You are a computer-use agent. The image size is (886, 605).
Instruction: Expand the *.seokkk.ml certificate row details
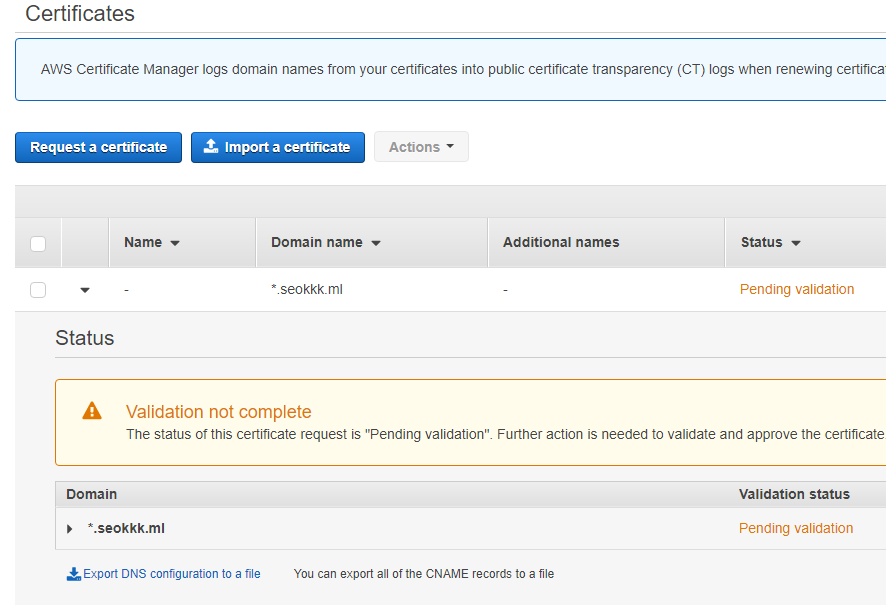click(x=84, y=289)
